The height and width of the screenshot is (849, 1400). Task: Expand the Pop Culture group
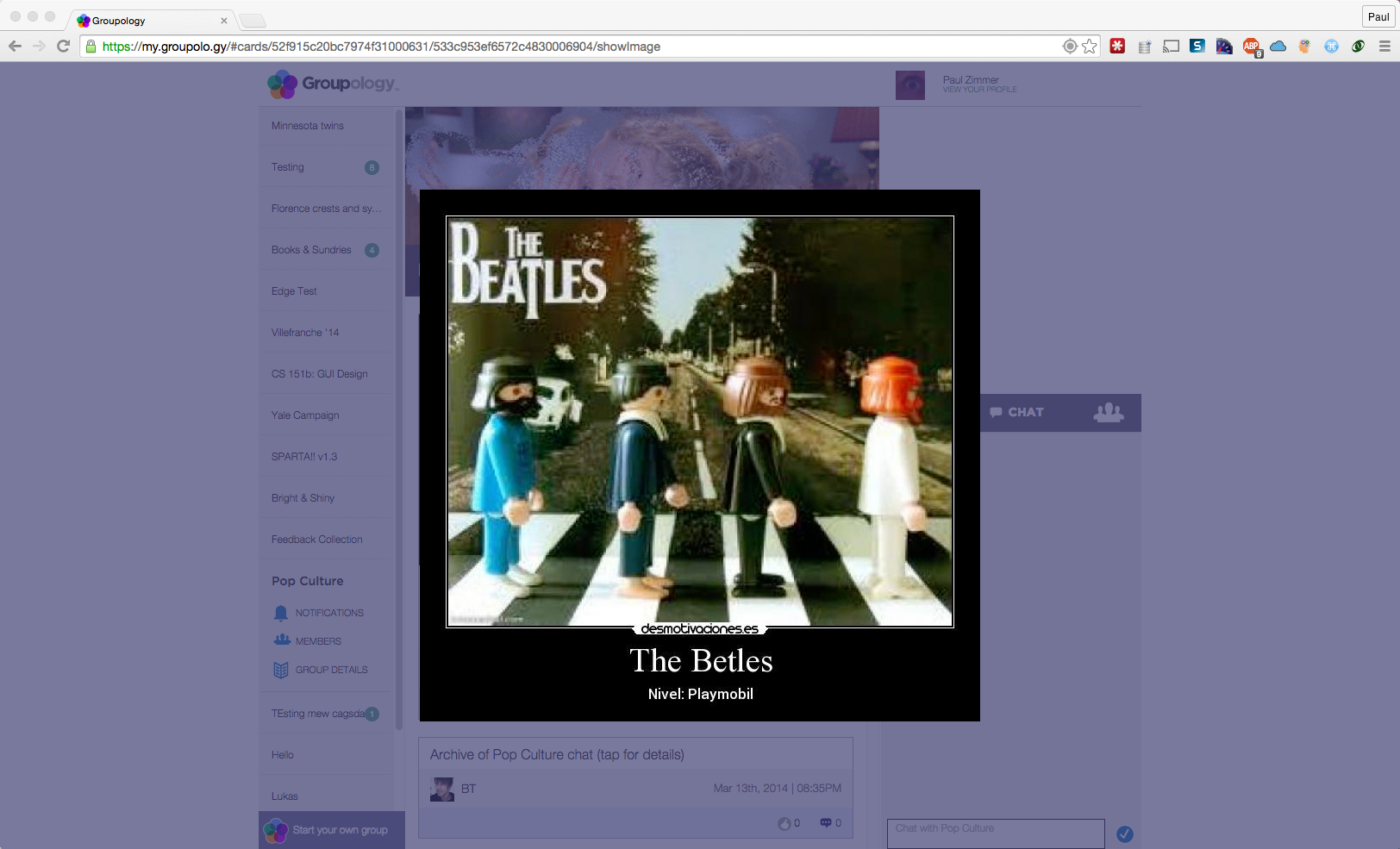coord(307,581)
